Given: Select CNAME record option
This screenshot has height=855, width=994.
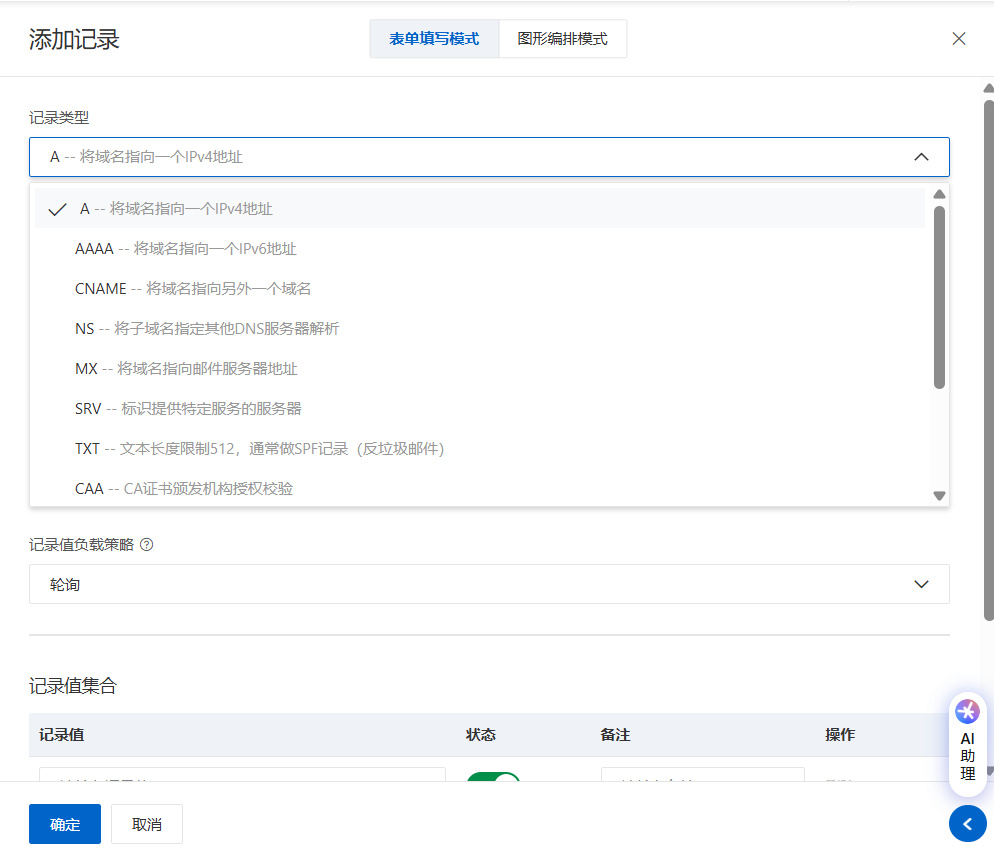Looking at the screenshot, I should point(480,288).
